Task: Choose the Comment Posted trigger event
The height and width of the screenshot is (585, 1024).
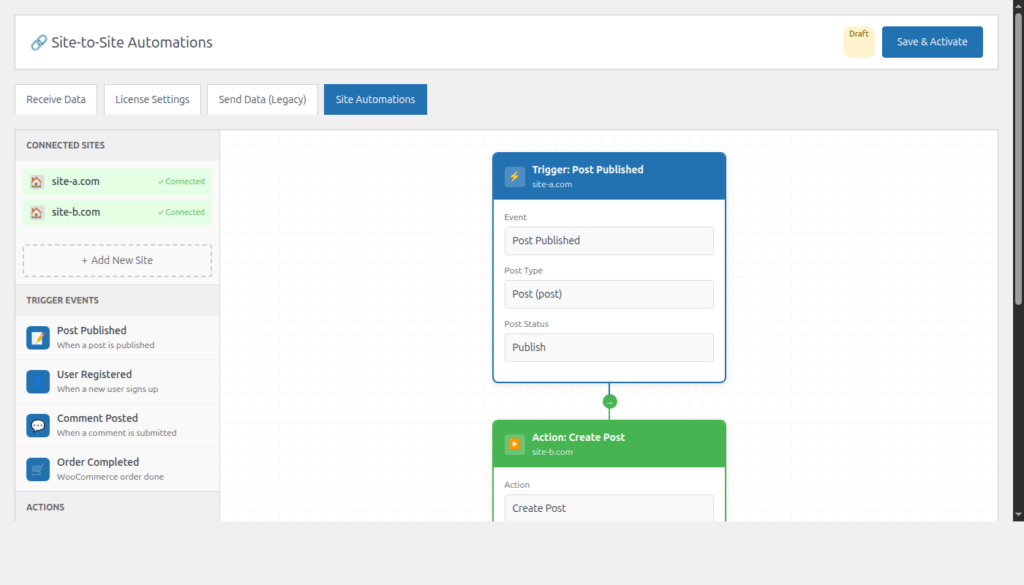Action: point(118,425)
